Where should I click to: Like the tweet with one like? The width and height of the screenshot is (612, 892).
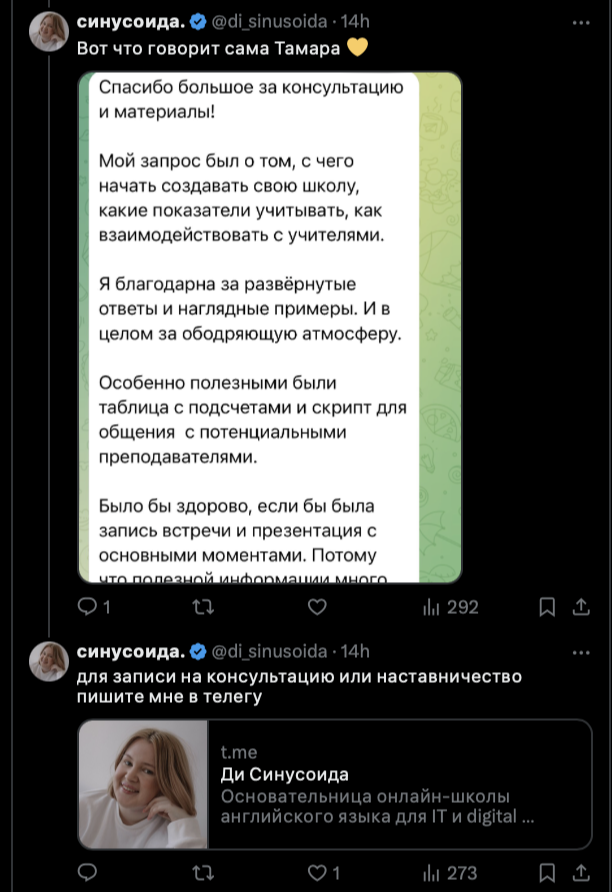coord(323,872)
